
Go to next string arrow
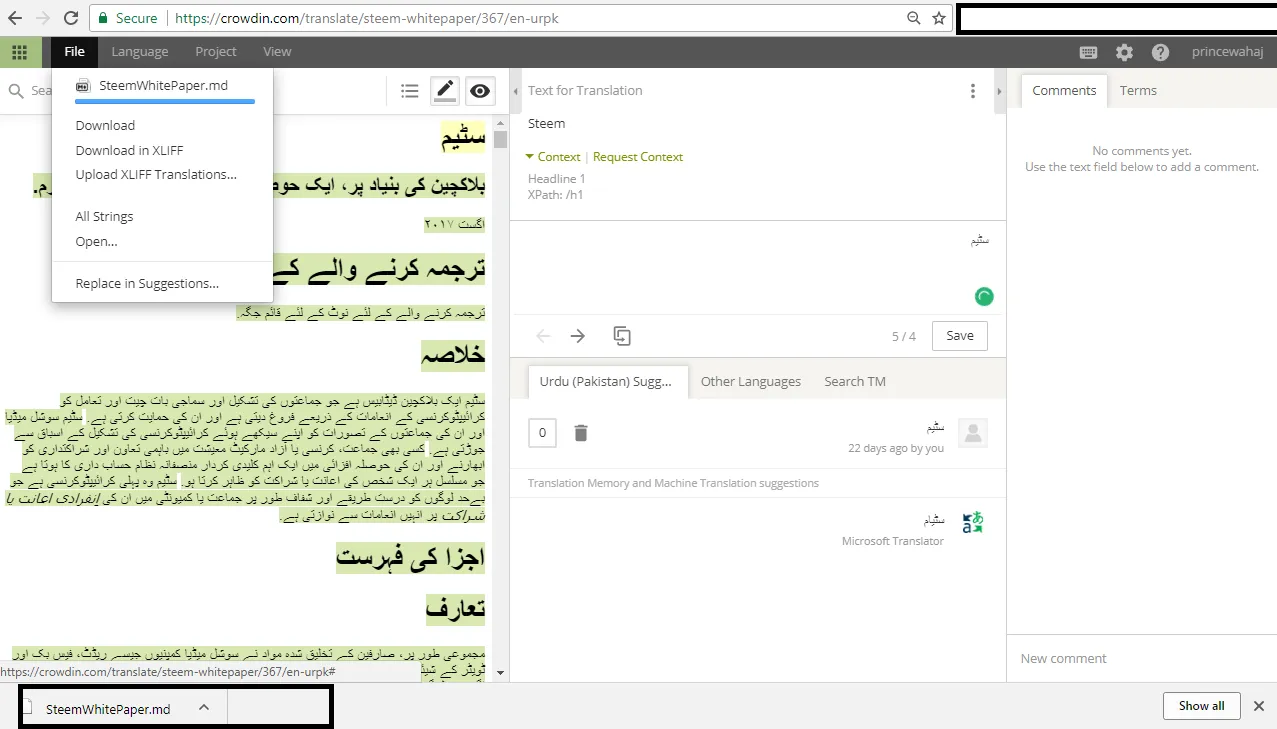(578, 336)
